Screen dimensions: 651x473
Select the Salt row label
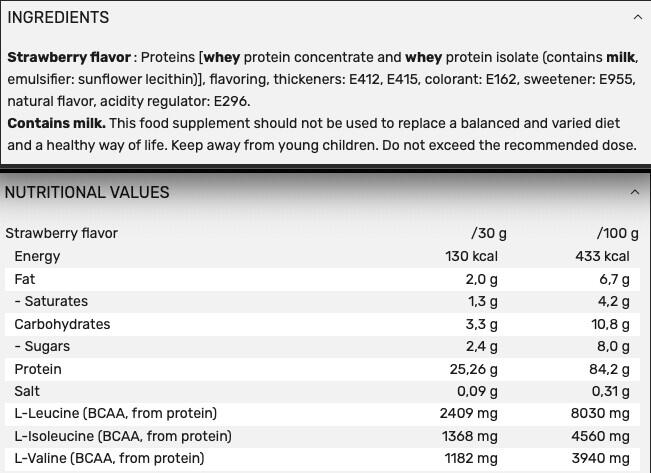coord(28,391)
